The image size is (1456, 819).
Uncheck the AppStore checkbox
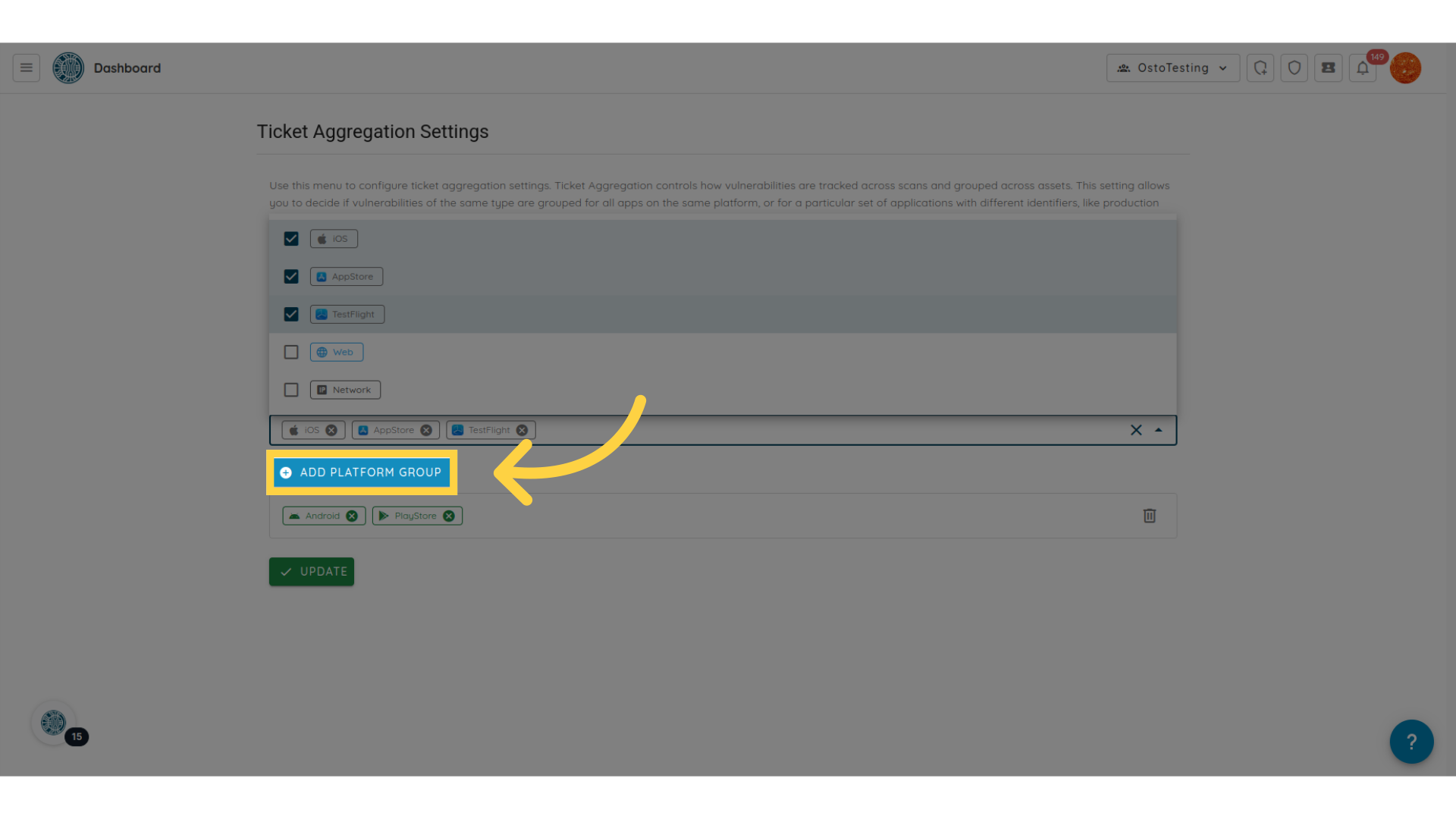point(291,277)
